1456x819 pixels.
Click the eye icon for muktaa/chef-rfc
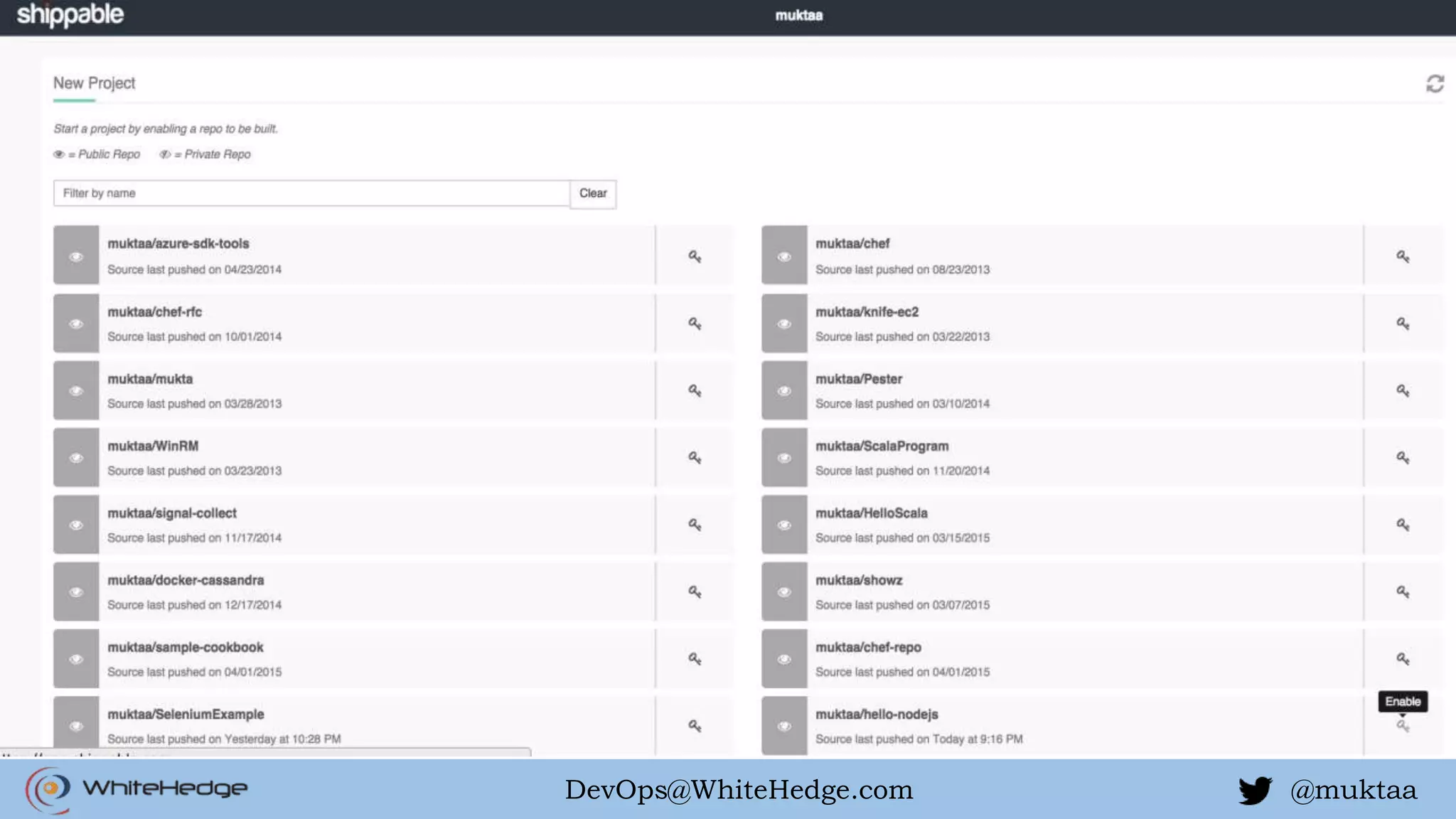[76, 323]
